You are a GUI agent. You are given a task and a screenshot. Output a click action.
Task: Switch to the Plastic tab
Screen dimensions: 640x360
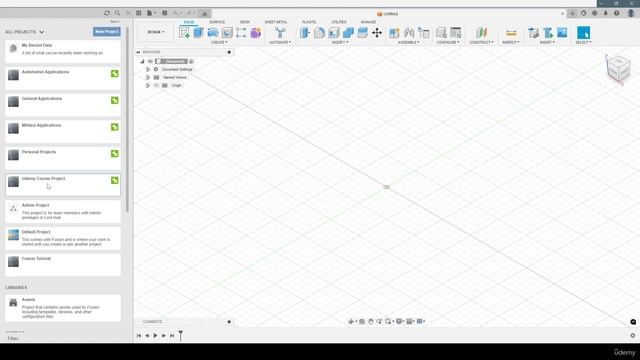tap(309, 22)
